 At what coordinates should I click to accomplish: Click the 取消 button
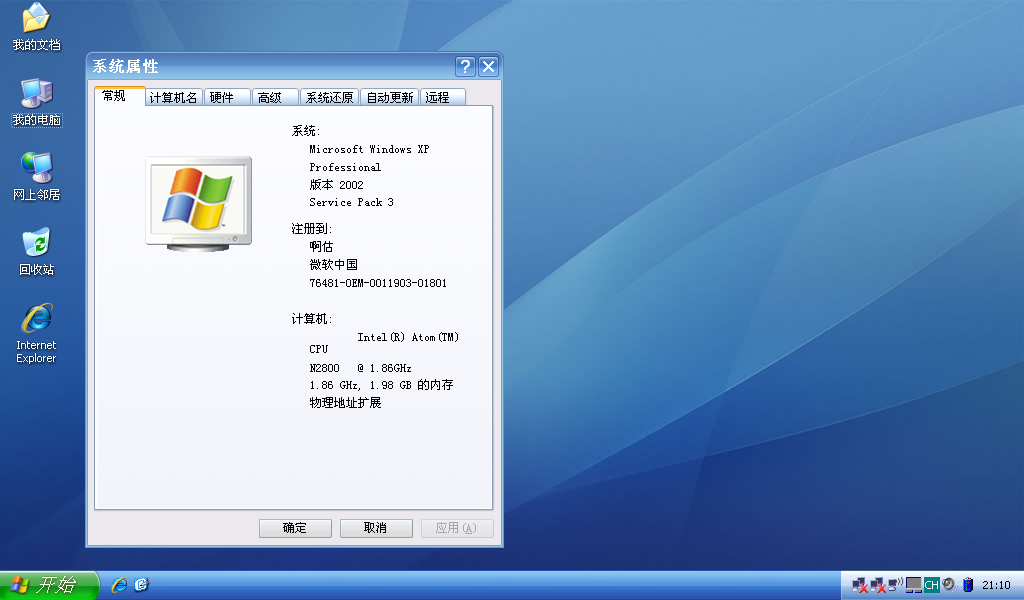(376, 528)
